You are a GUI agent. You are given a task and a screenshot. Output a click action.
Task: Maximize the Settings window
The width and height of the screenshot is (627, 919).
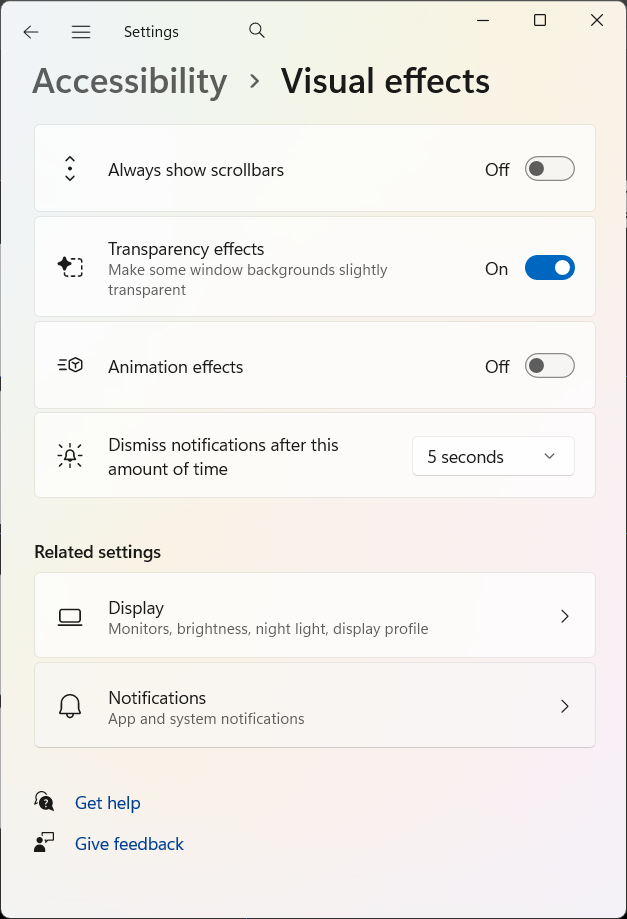click(540, 20)
